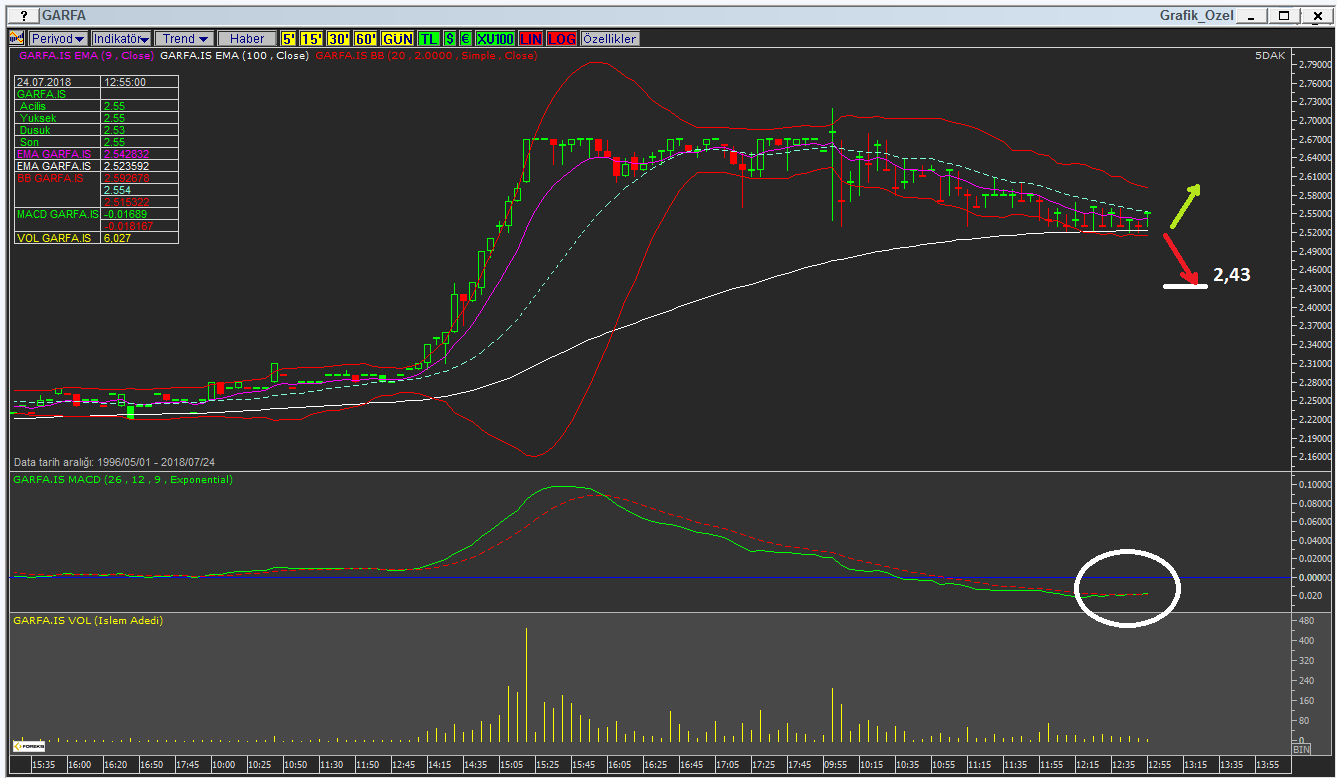This screenshot has height=778, width=1337.
Task: Select the GÜN daily period
Action: tap(398, 38)
